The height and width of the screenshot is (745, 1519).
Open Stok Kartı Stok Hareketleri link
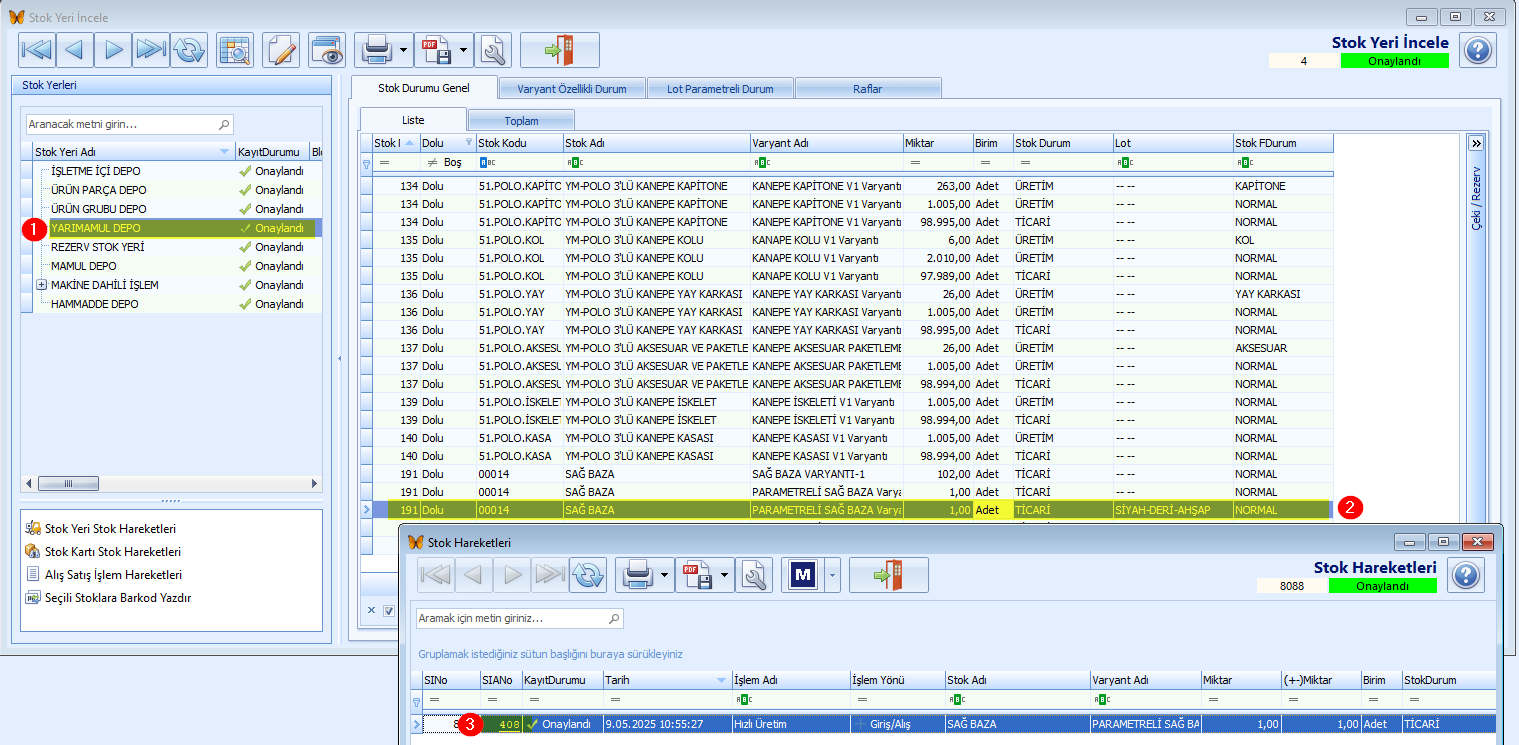pyautogui.click(x=113, y=551)
